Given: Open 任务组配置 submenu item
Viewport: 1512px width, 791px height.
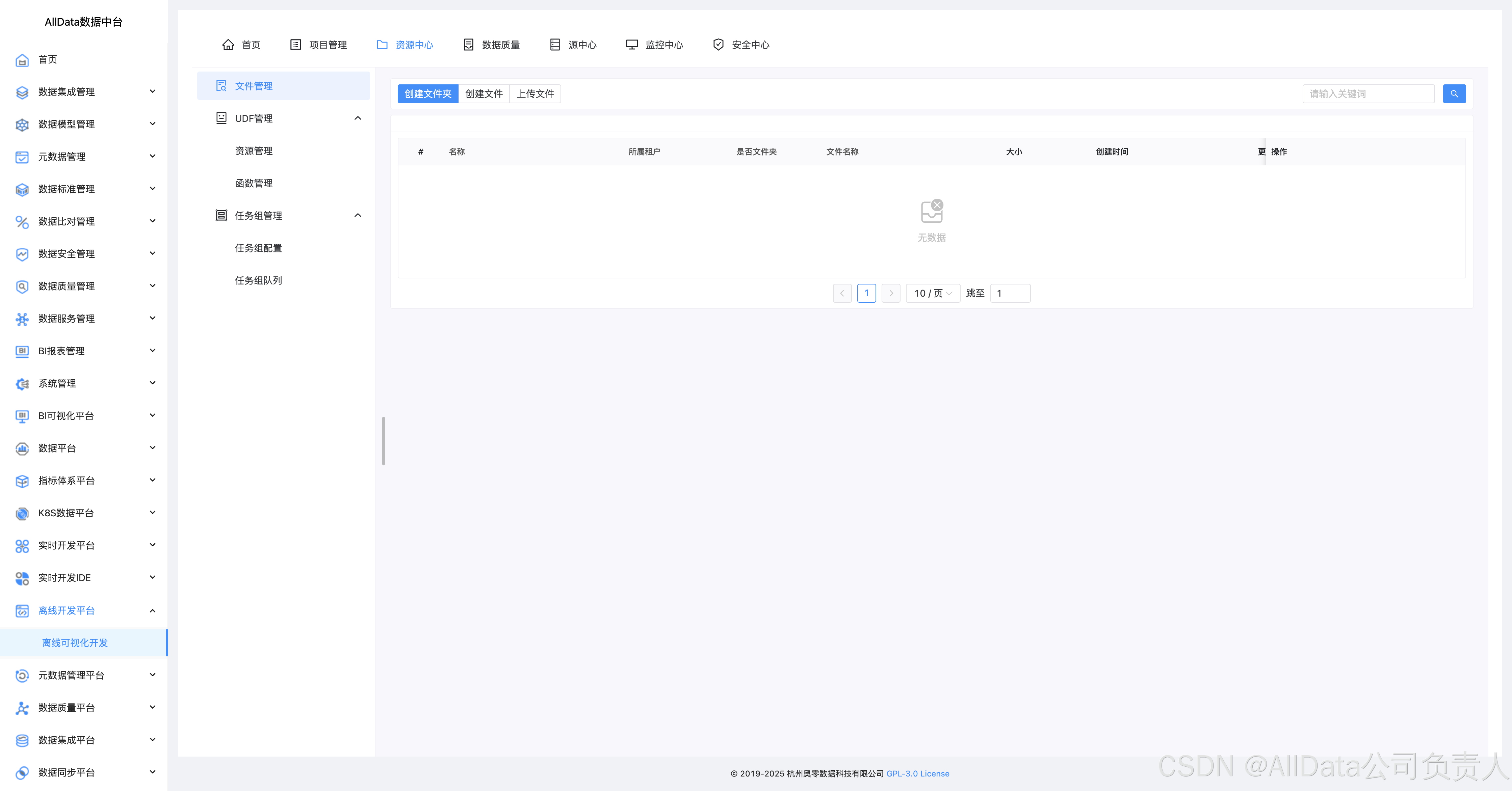Looking at the screenshot, I should tap(258, 248).
